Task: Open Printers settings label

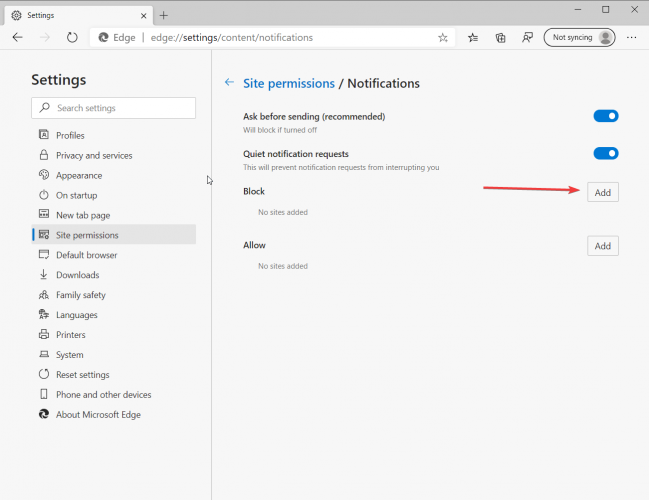Action: [x=71, y=335]
